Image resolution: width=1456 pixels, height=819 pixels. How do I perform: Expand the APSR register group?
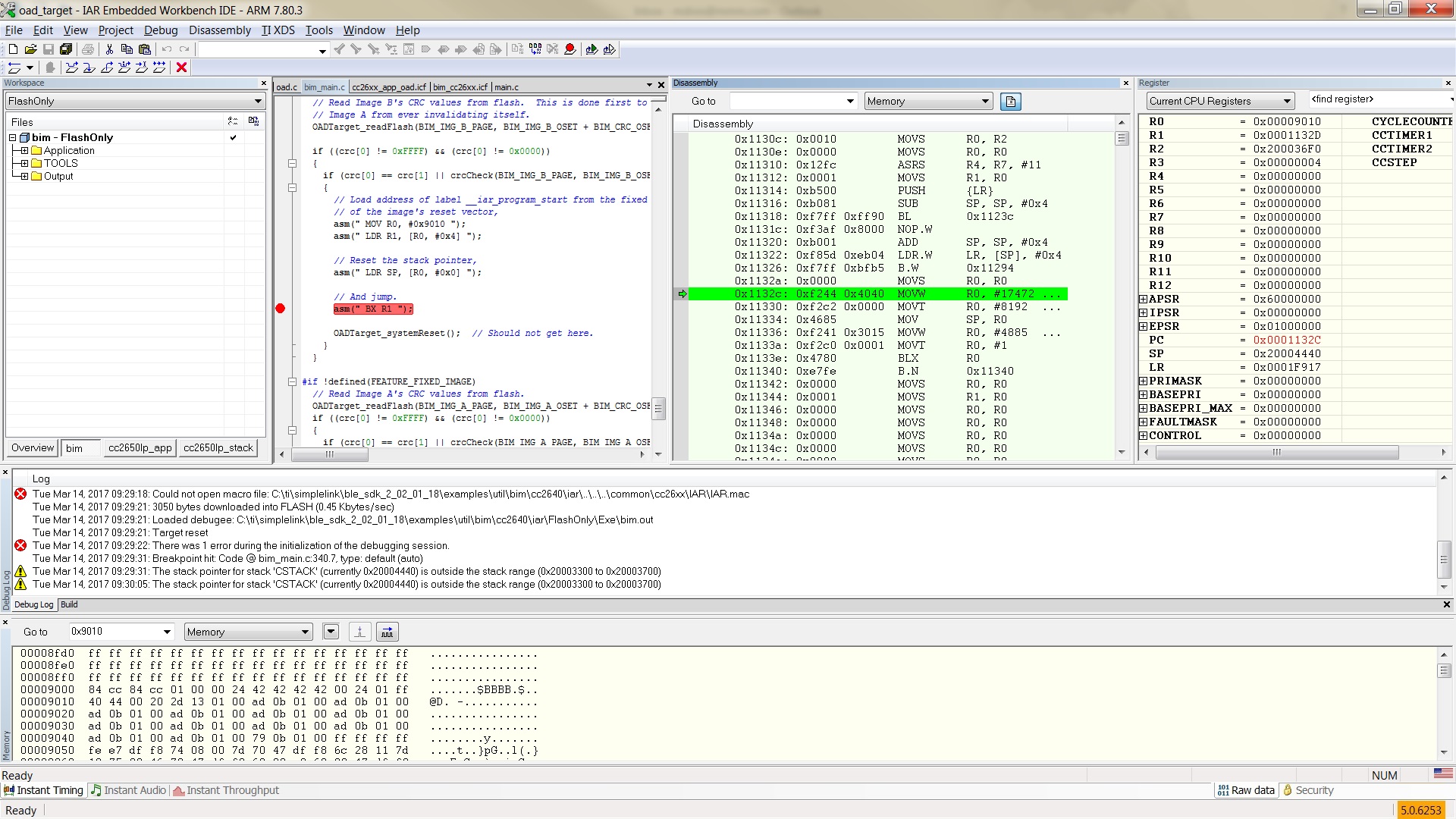pos(1143,300)
